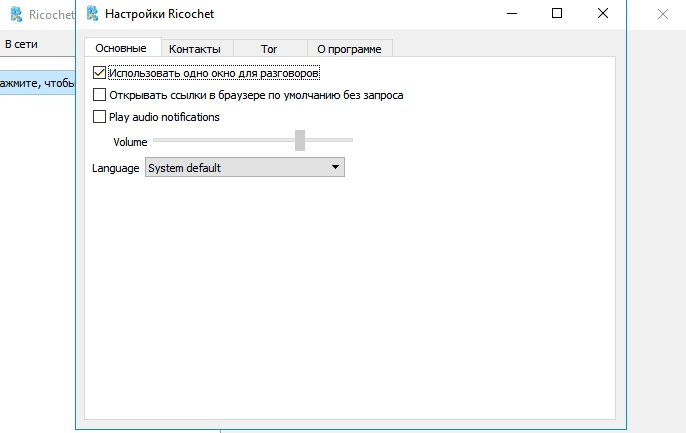Click the highlighted 'ажмите, чтобы' row in main window
Screen dimensions: 686x433
click(38, 83)
